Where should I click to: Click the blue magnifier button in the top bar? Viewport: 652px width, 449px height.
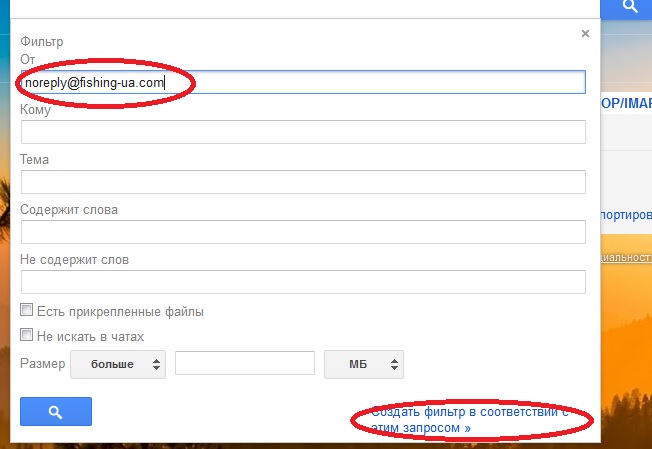point(630,7)
